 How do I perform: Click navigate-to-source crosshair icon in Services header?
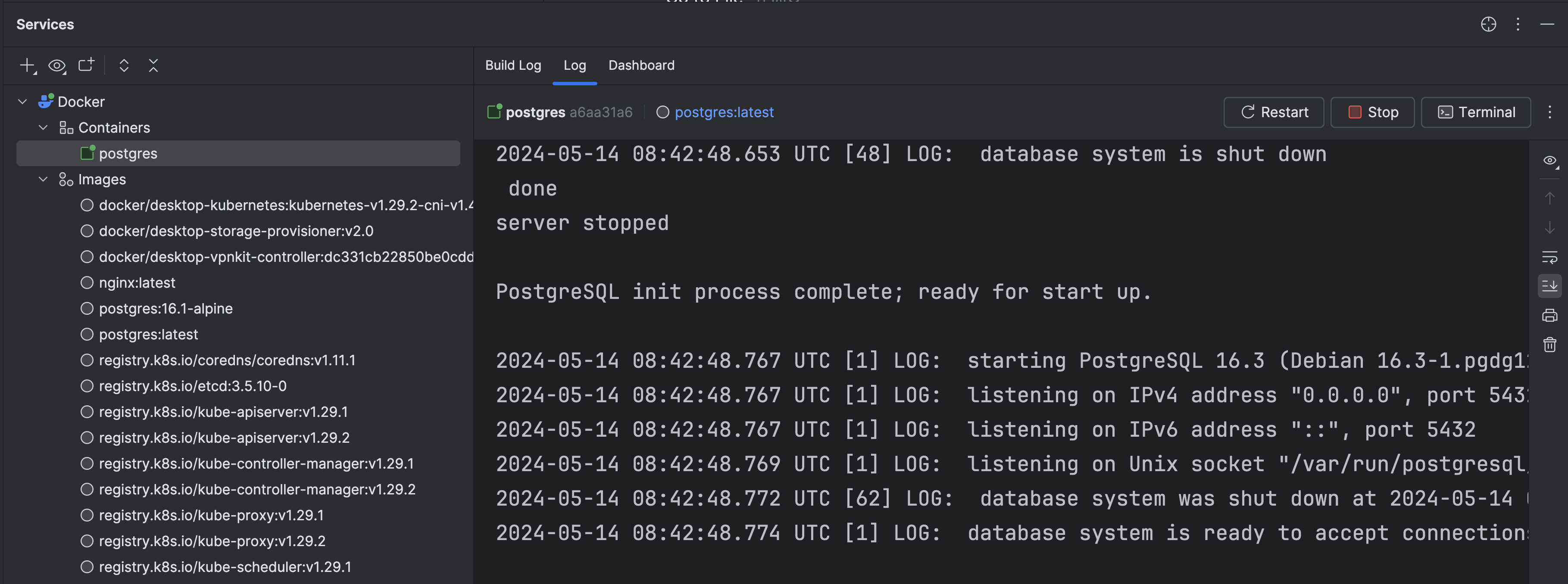click(1488, 24)
